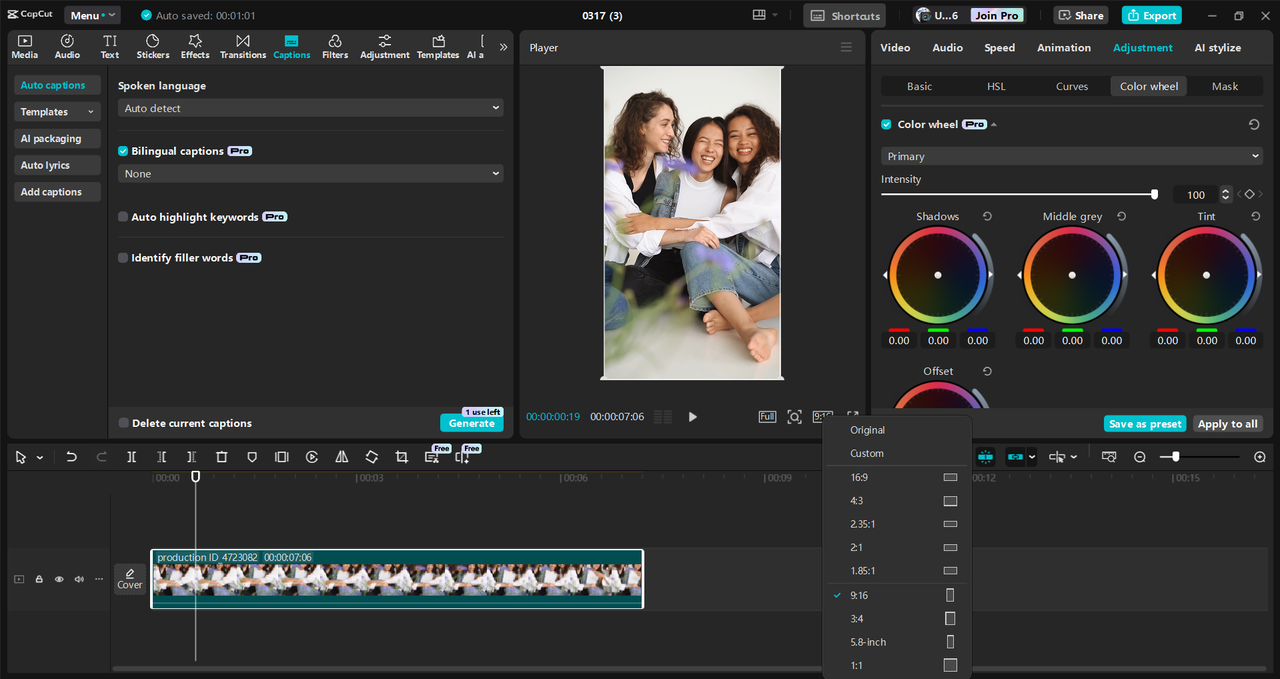
Task: Delete the selected clip with trash icon
Action: pos(222,457)
